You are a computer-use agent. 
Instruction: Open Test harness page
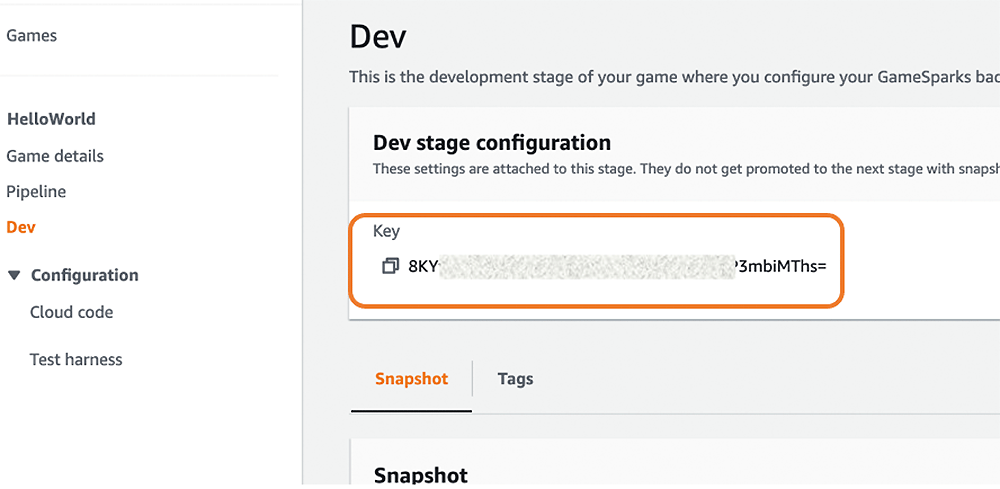[x=76, y=360]
